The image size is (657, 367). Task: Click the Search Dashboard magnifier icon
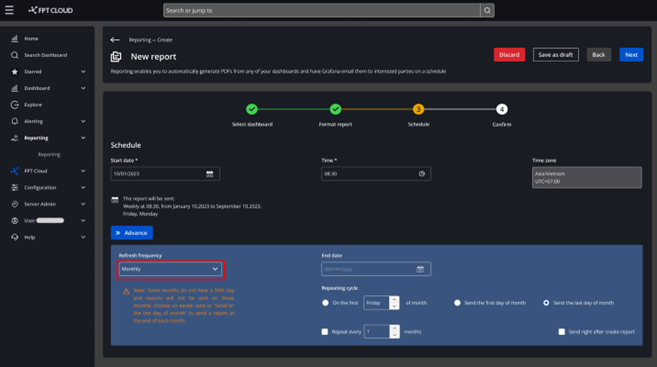(x=15, y=55)
